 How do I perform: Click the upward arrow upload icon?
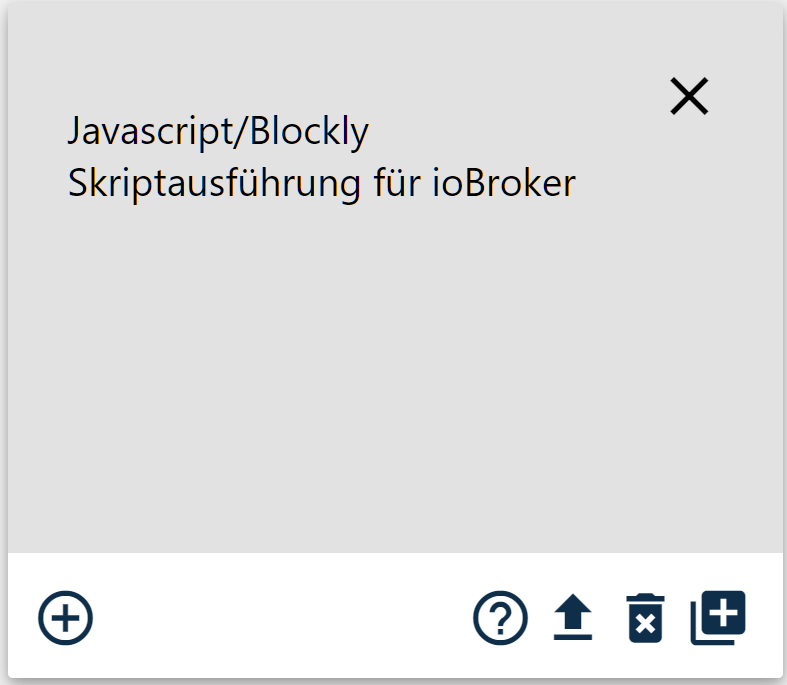coord(573,618)
